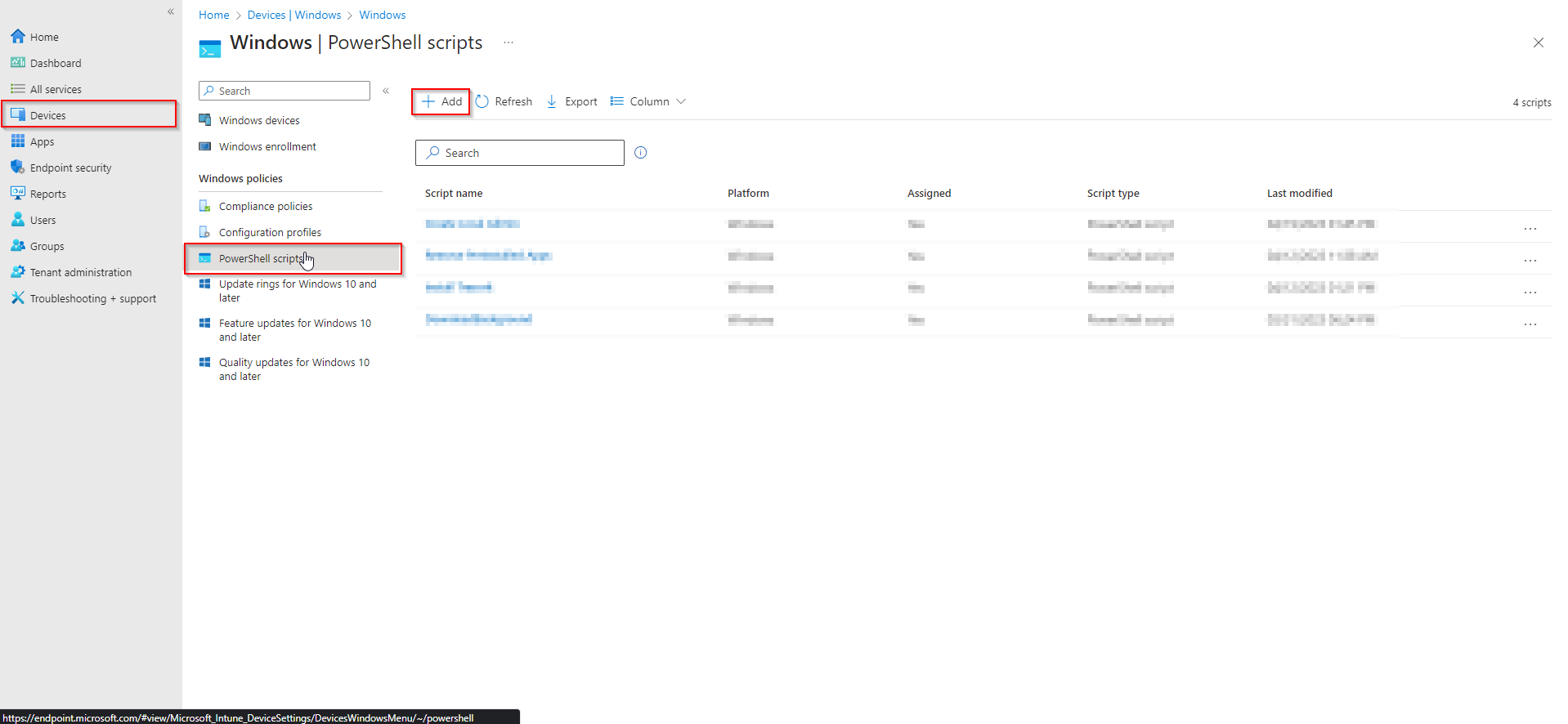The height and width of the screenshot is (724, 1568).
Task: Open more options for third script row
Action: tap(1530, 293)
